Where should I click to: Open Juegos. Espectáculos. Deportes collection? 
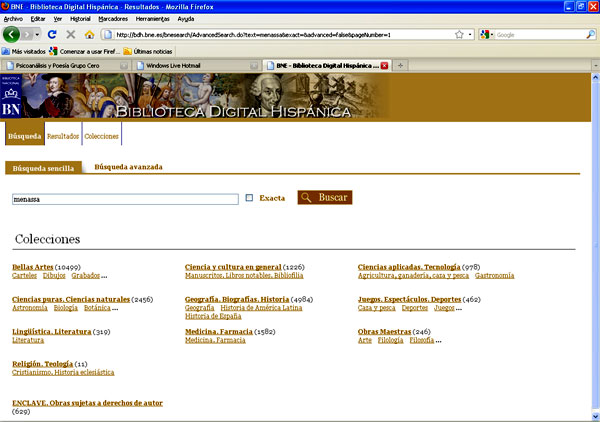pos(409,299)
